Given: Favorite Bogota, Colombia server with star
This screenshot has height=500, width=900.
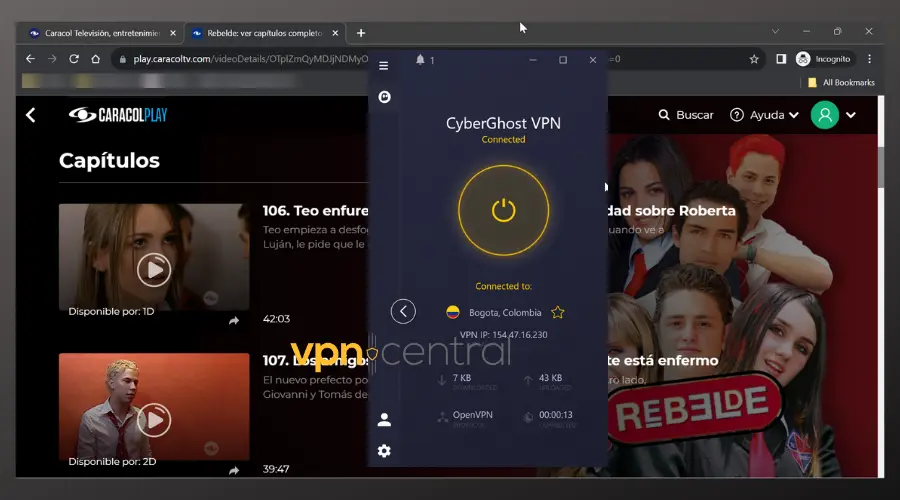Looking at the screenshot, I should click(x=557, y=312).
